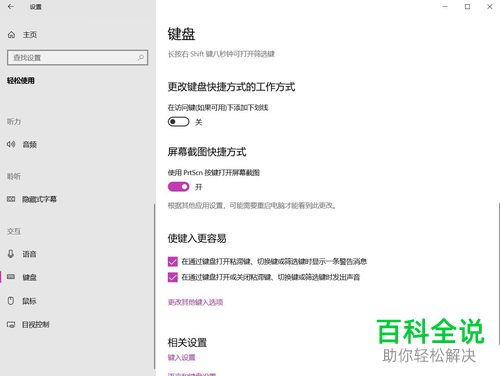Click the 键盘 page title
Screen dimensions: 500x376
[181, 34]
